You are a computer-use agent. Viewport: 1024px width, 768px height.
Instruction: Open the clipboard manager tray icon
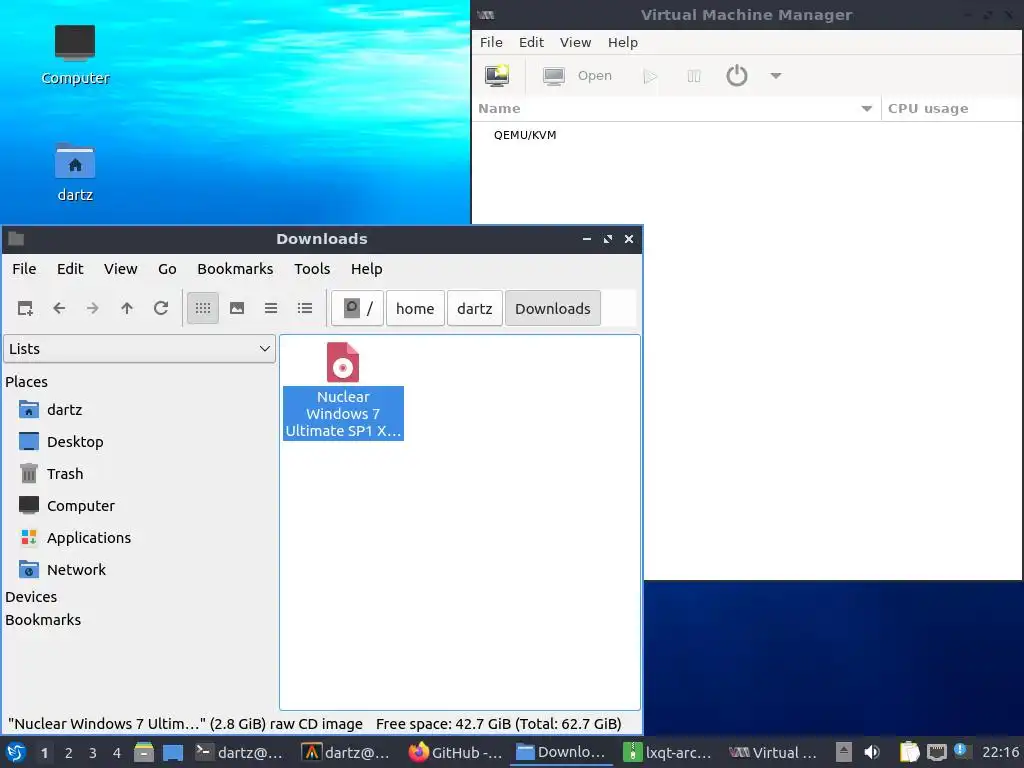(910, 753)
